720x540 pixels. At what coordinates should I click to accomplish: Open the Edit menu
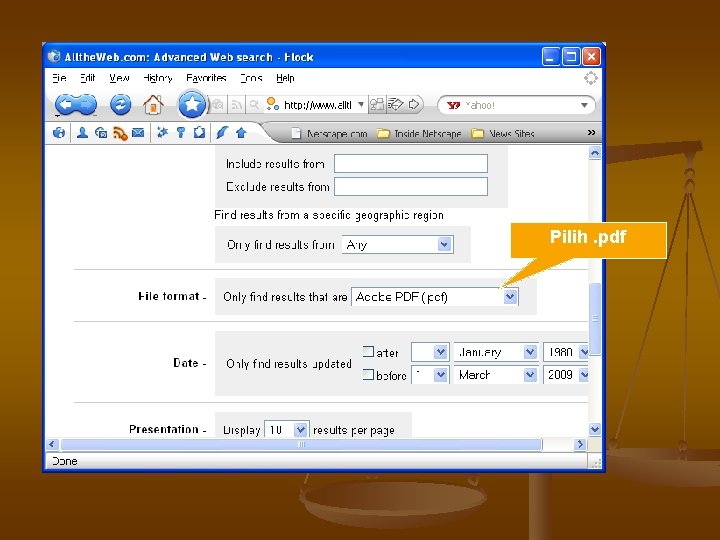(88, 78)
